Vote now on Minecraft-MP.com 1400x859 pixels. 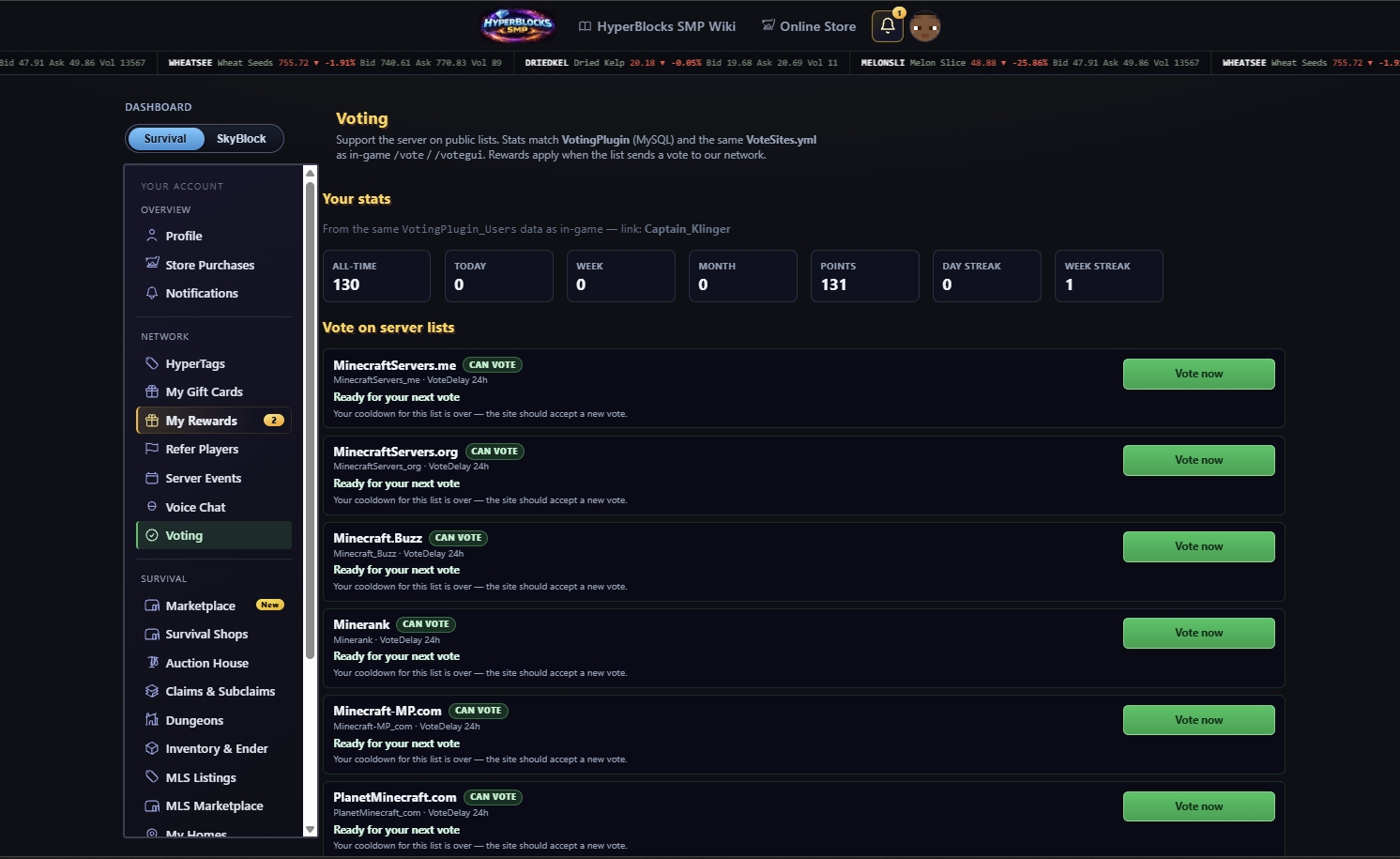pyautogui.click(x=1198, y=720)
